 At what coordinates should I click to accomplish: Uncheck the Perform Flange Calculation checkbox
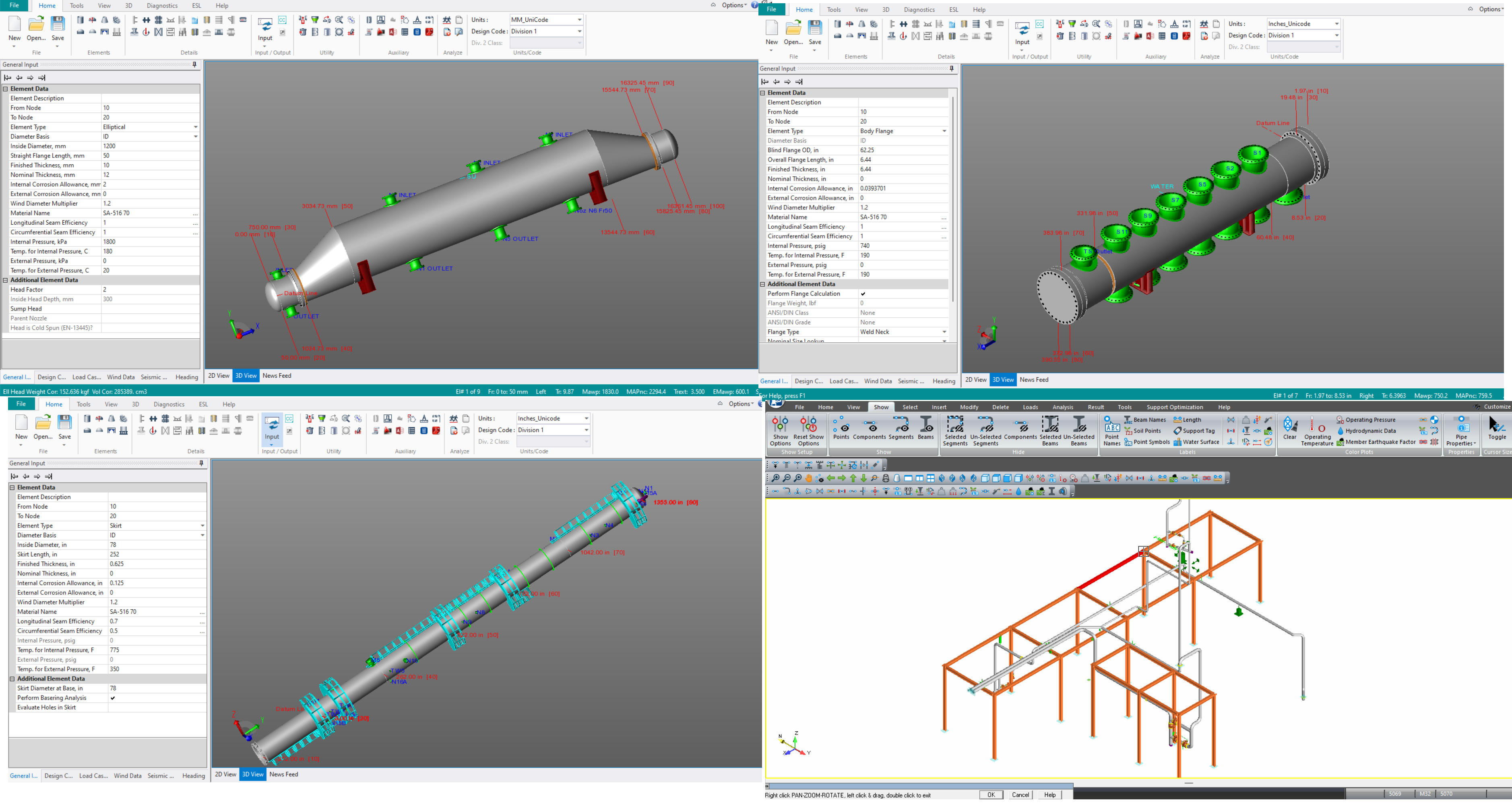click(x=863, y=294)
